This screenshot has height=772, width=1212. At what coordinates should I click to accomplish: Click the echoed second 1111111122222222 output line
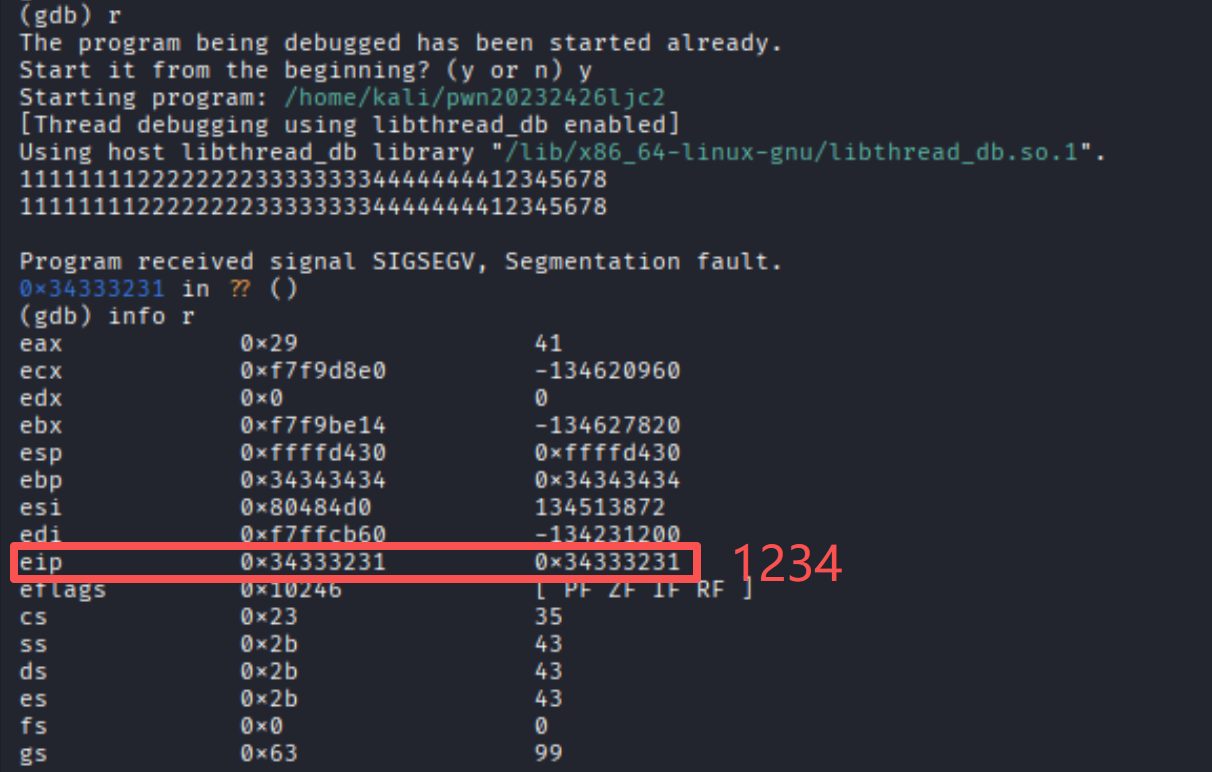(x=313, y=207)
